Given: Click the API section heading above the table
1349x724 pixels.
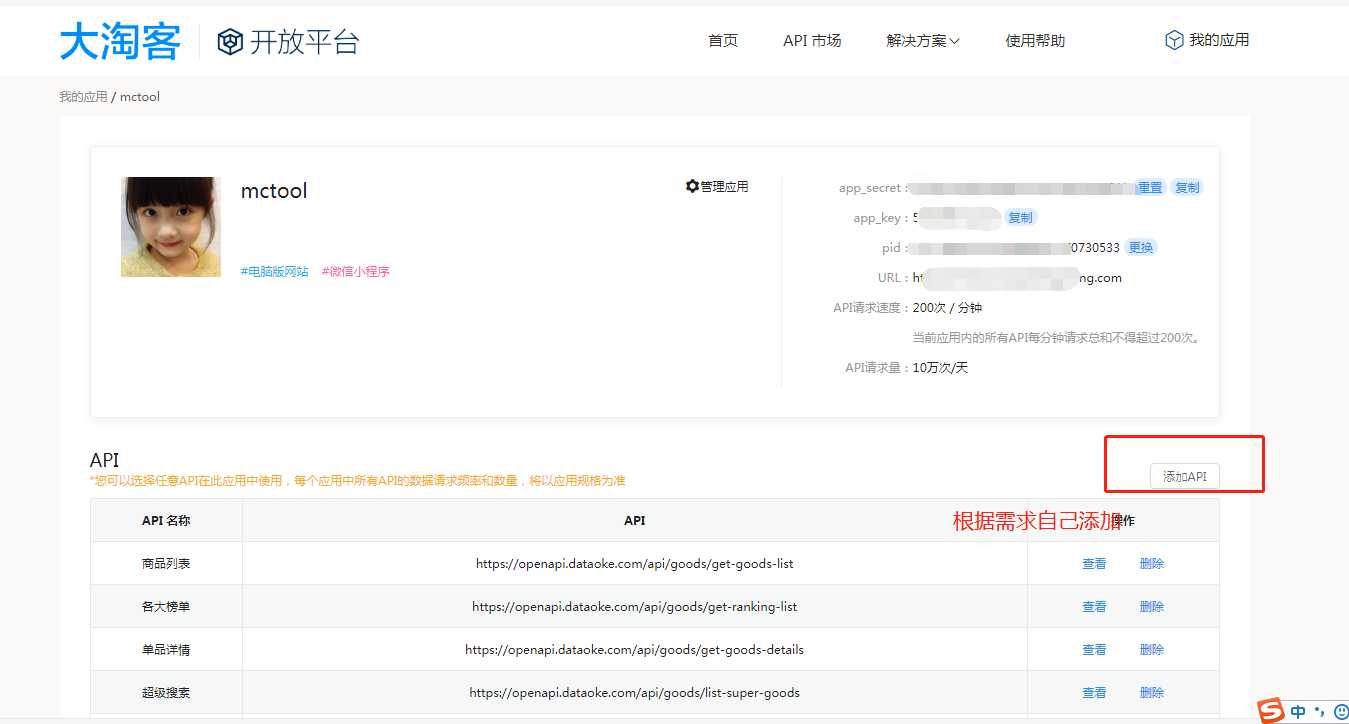Looking at the screenshot, I should click(x=104, y=460).
